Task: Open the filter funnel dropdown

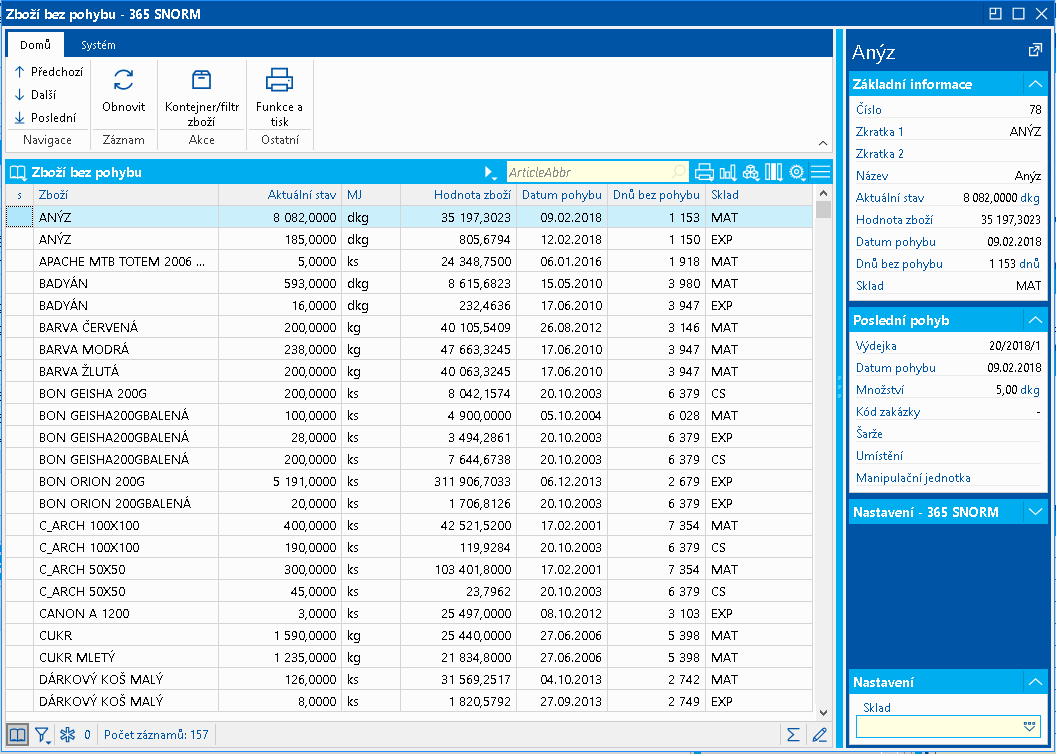Action: (43, 735)
